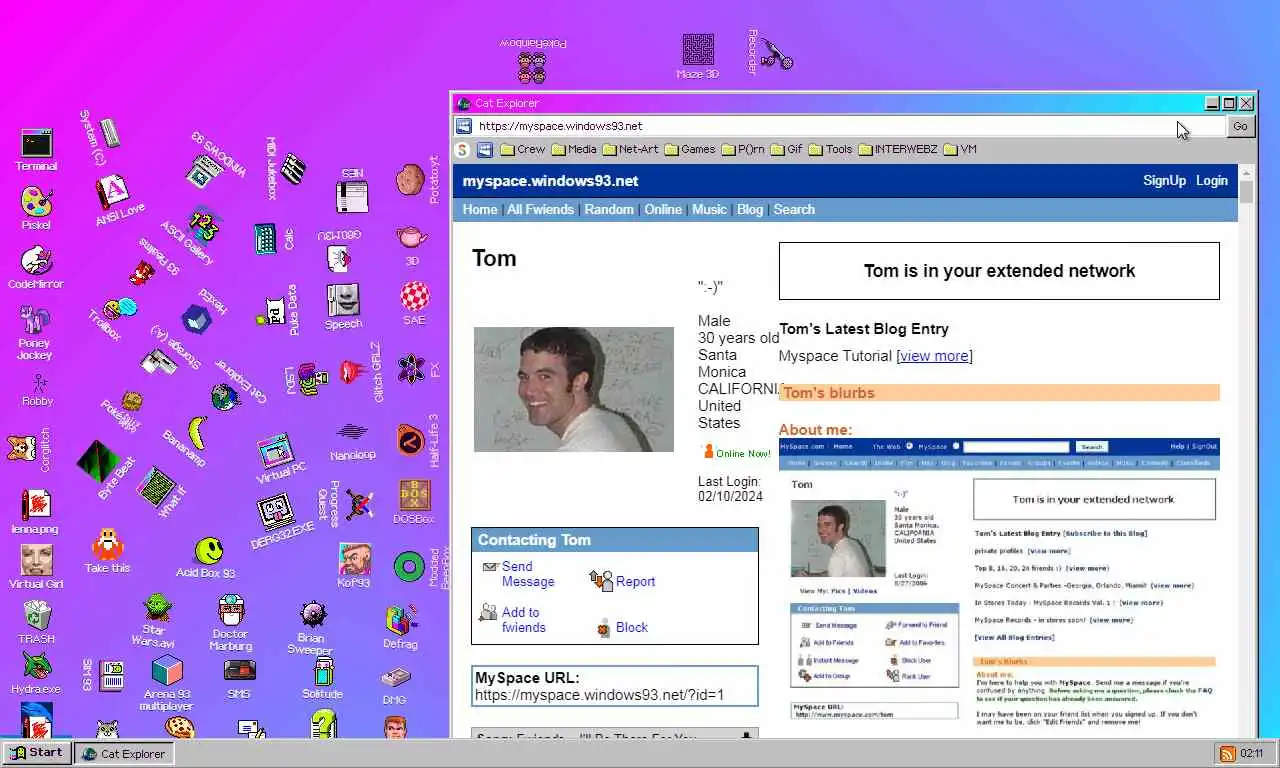Open the Star Wars.avi icon

point(156,622)
